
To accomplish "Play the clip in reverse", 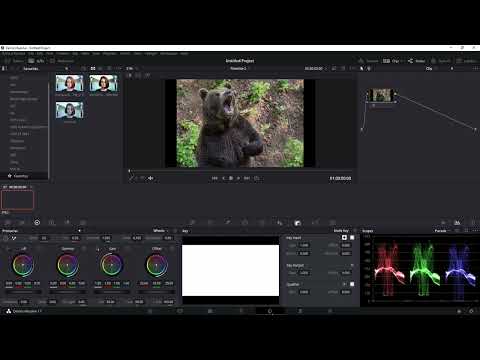I will pyautogui.click(x=223, y=178).
